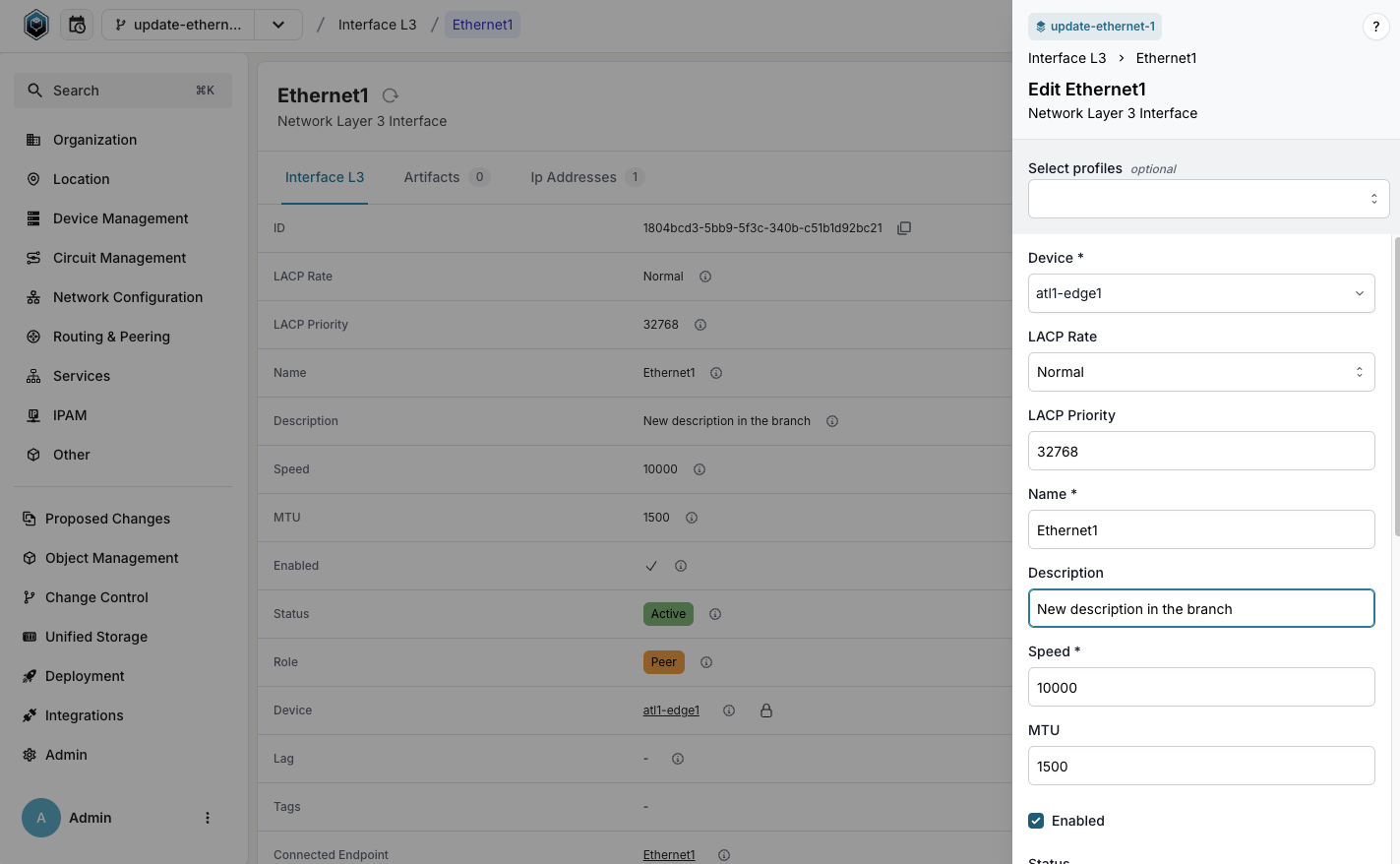Click the refresh icon beside Ethernet1 title
The height and width of the screenshot is (864, 1400).
coord(391,95)
